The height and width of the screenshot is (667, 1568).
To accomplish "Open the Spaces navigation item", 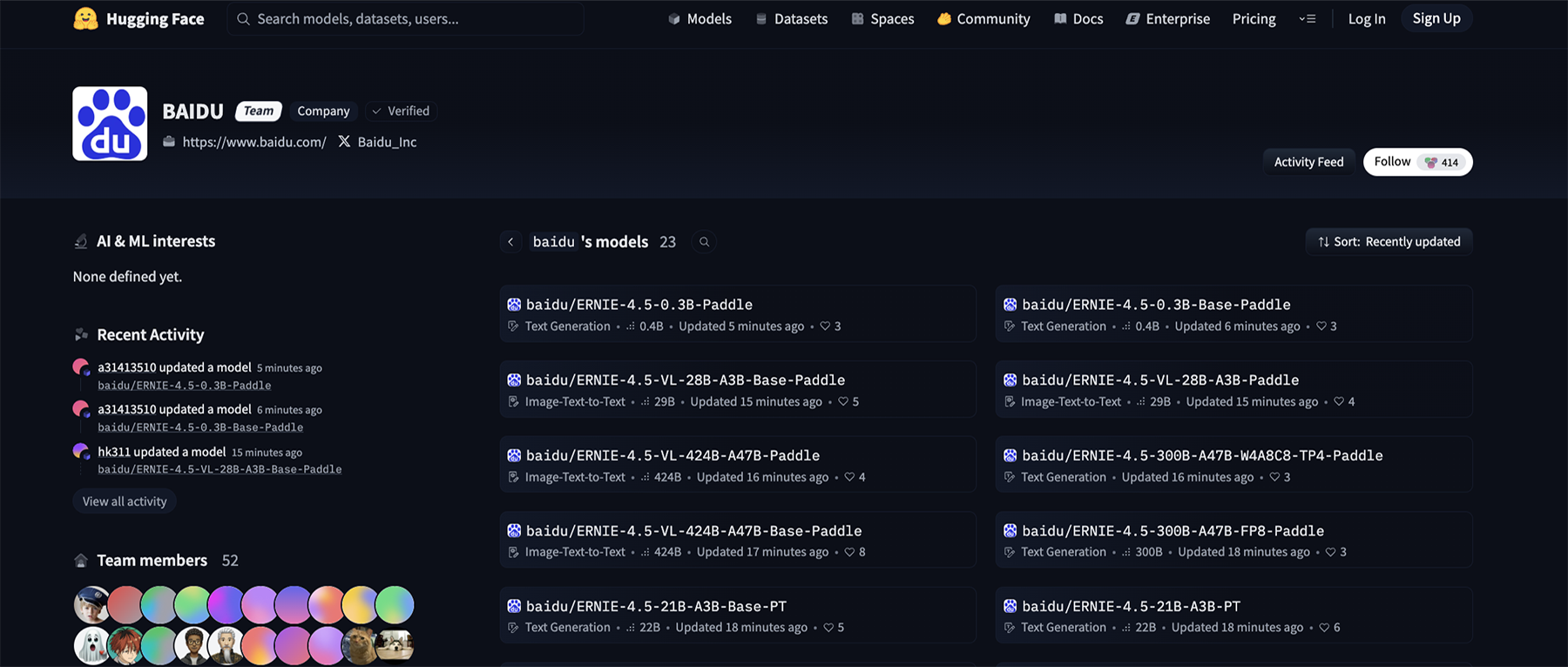I will pos(882,18).
